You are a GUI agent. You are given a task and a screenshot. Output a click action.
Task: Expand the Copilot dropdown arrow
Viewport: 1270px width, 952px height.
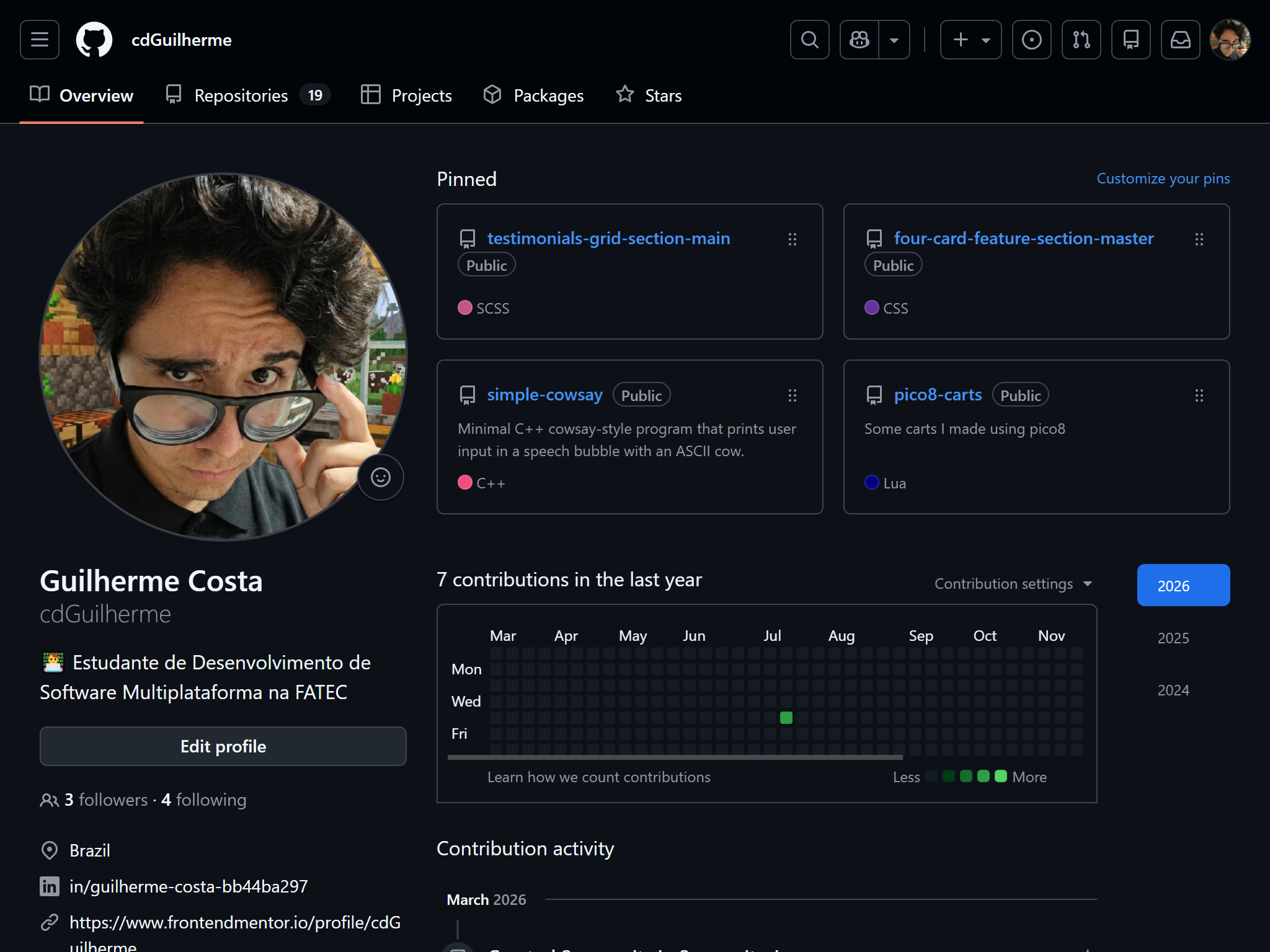point(894,40)
